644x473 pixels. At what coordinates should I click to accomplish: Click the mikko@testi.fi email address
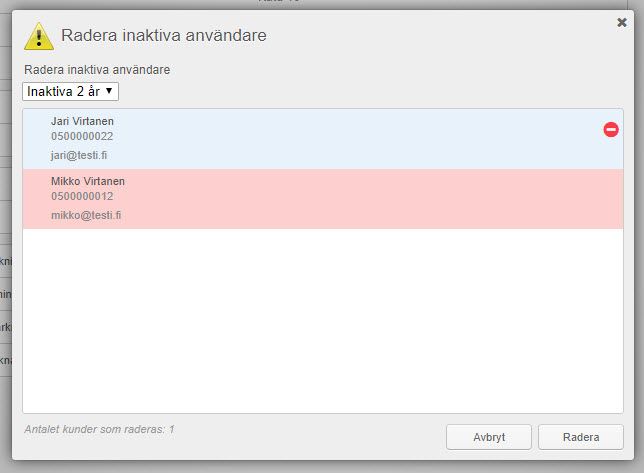click(x=86, y=215)
